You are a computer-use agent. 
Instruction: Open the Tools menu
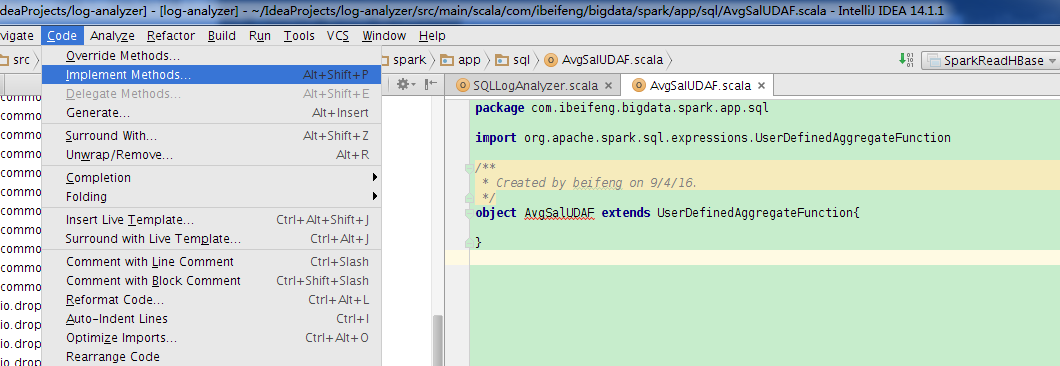coord(299,36)
